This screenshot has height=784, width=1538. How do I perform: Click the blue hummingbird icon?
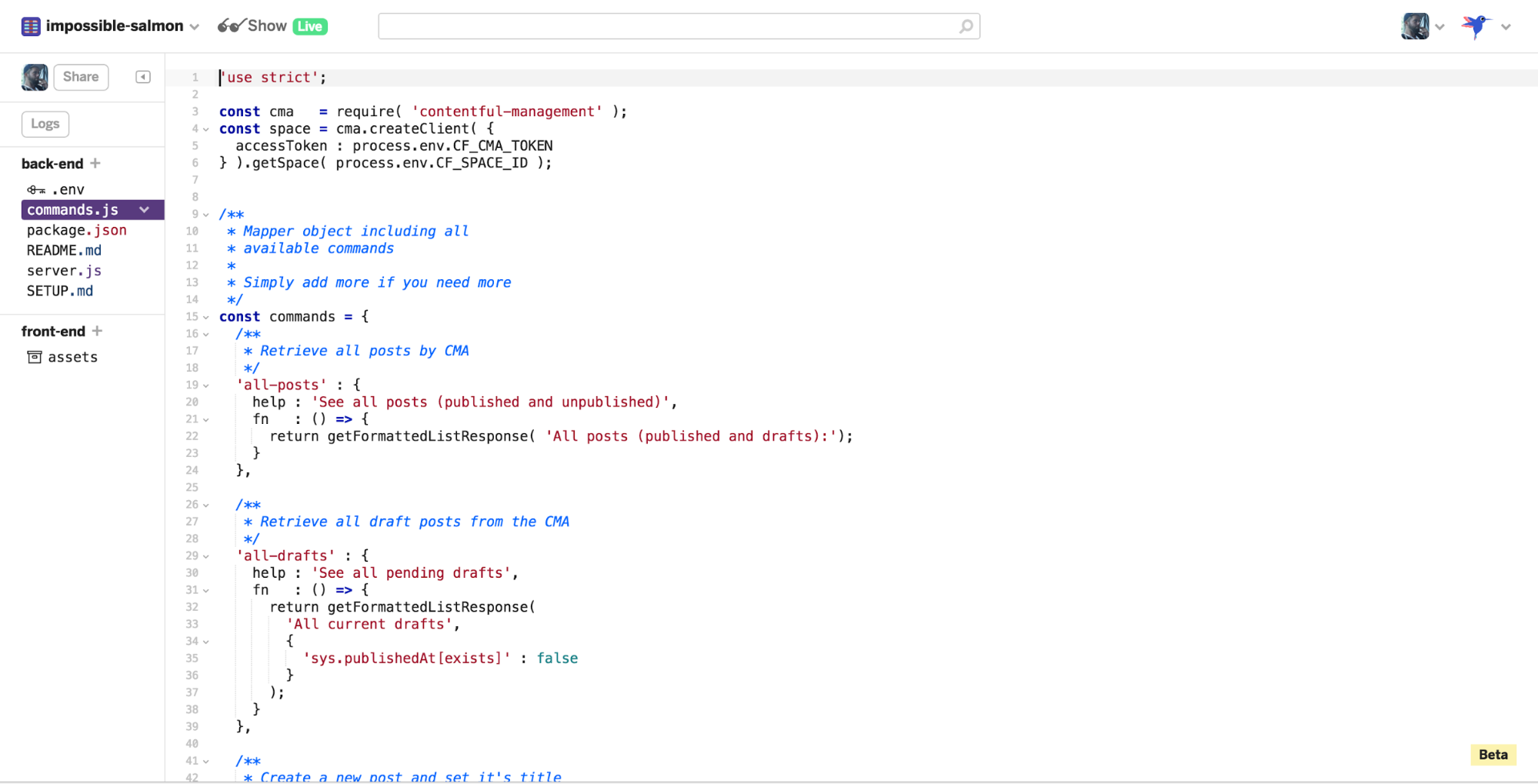pyautogui.click(x=1476, y=26)
